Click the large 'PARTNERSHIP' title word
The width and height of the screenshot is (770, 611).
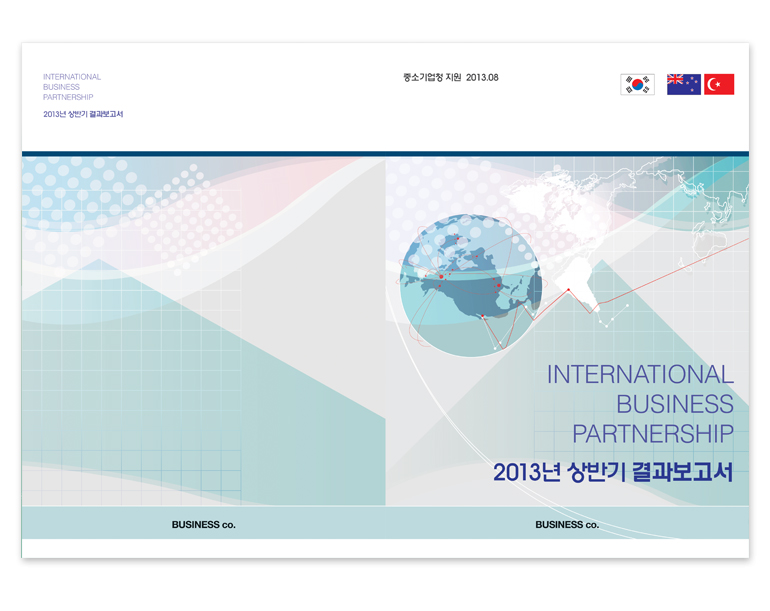point(653,434)
